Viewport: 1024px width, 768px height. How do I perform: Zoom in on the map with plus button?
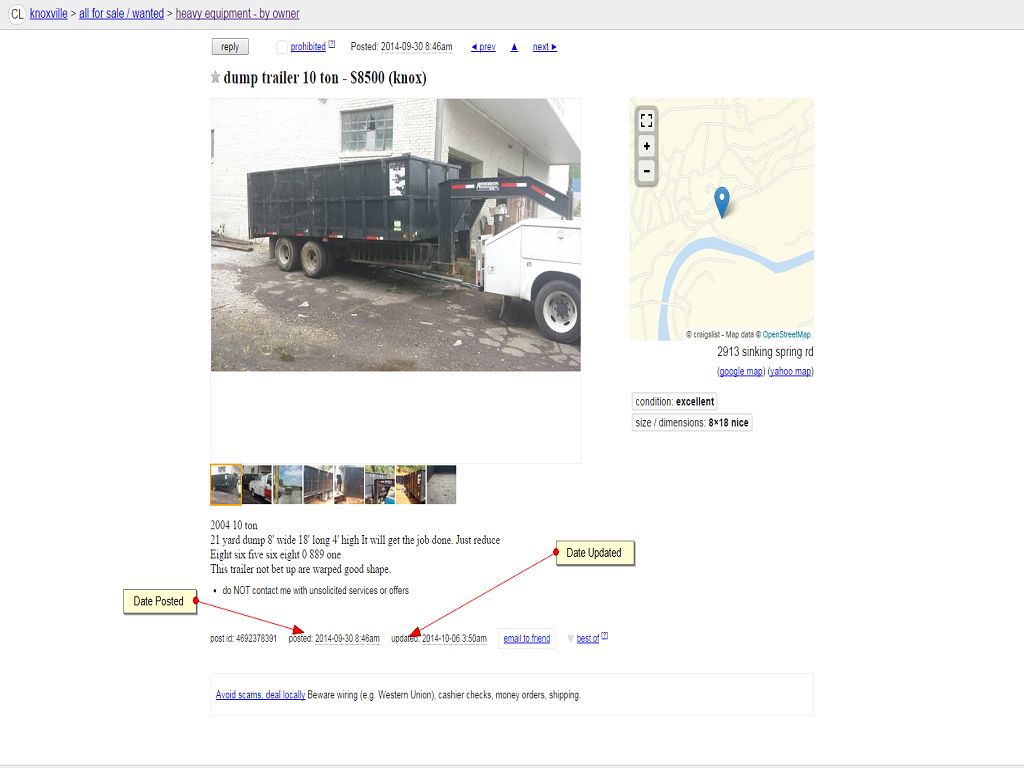(647, 146)
